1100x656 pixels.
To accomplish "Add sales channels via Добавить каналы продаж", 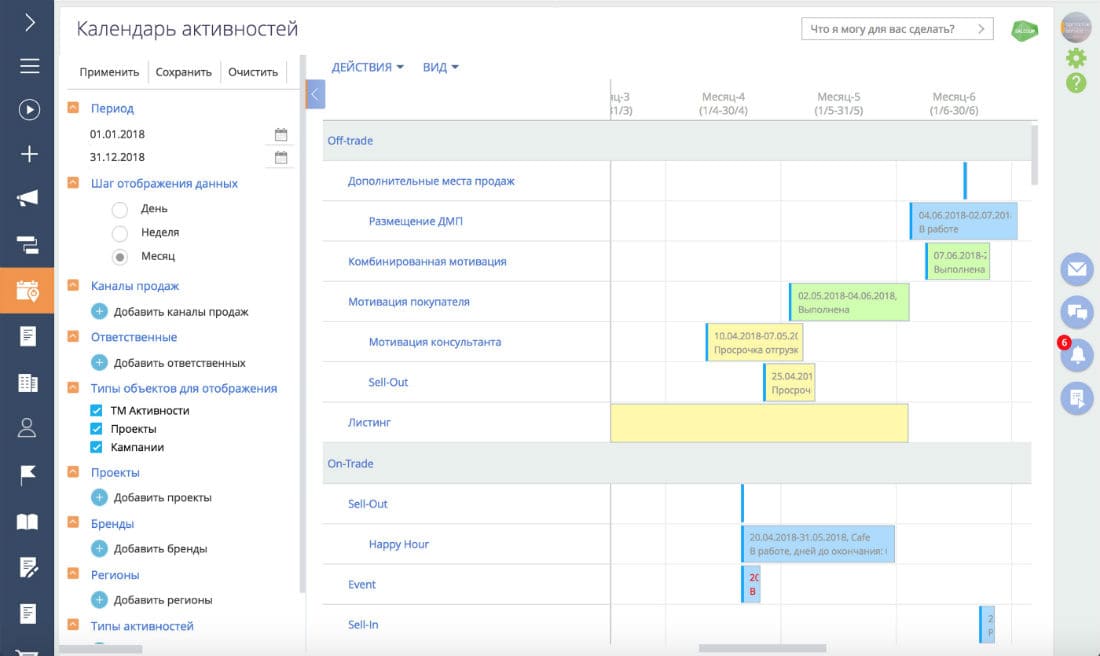I will coord(170,312).
